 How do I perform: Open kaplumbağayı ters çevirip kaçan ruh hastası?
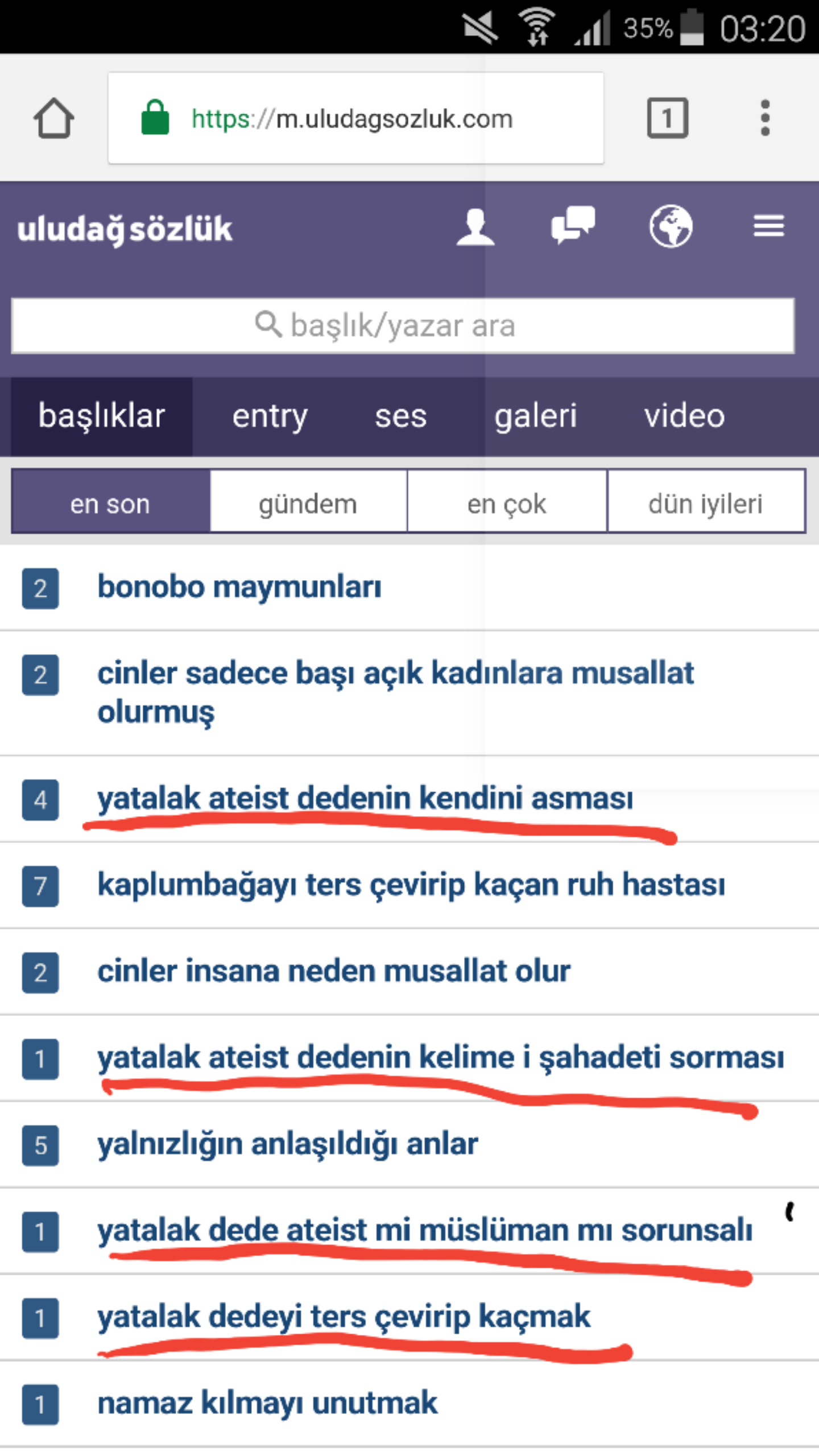coord(411,885)
